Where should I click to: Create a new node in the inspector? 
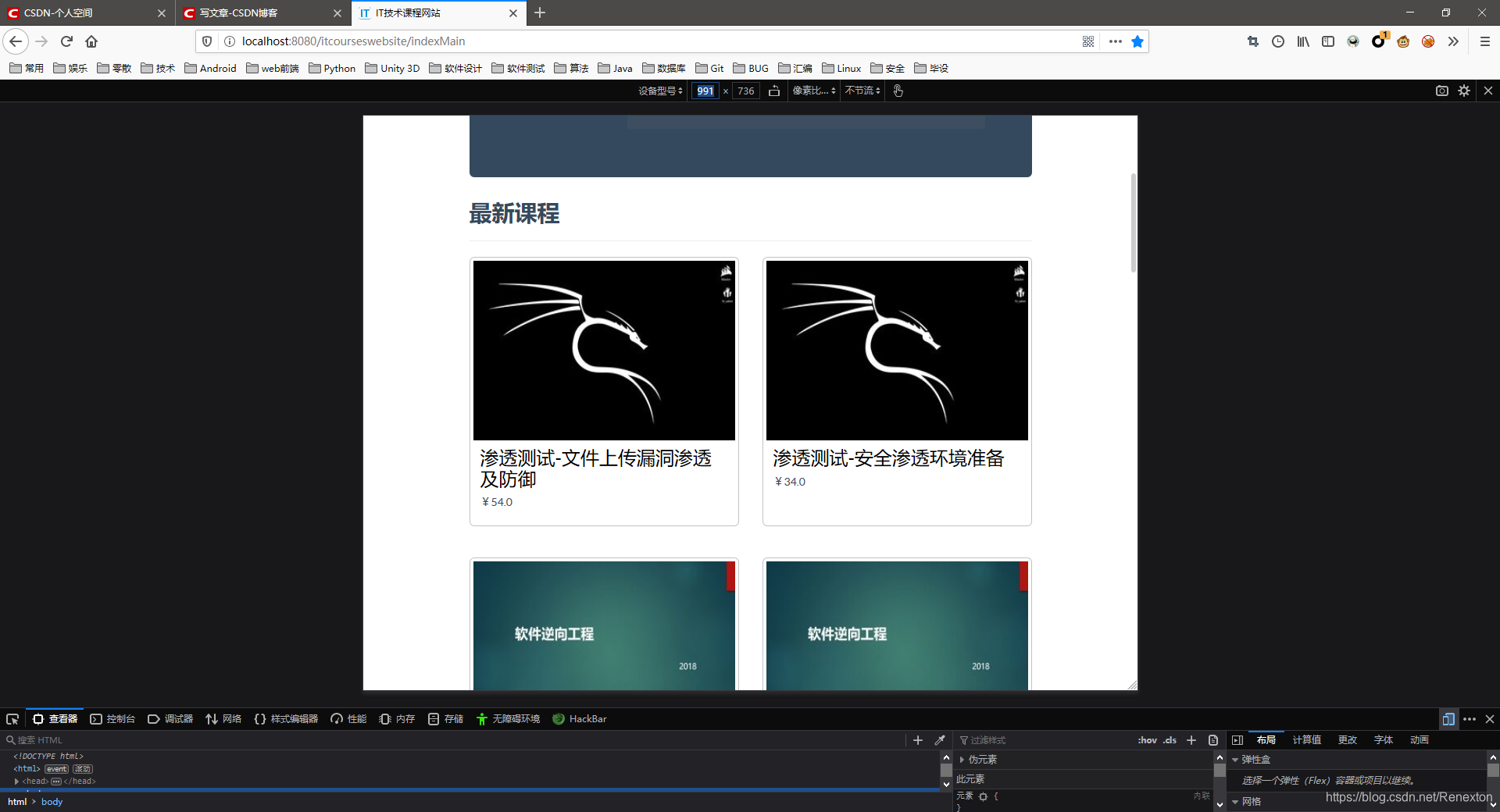pos(918,740)
